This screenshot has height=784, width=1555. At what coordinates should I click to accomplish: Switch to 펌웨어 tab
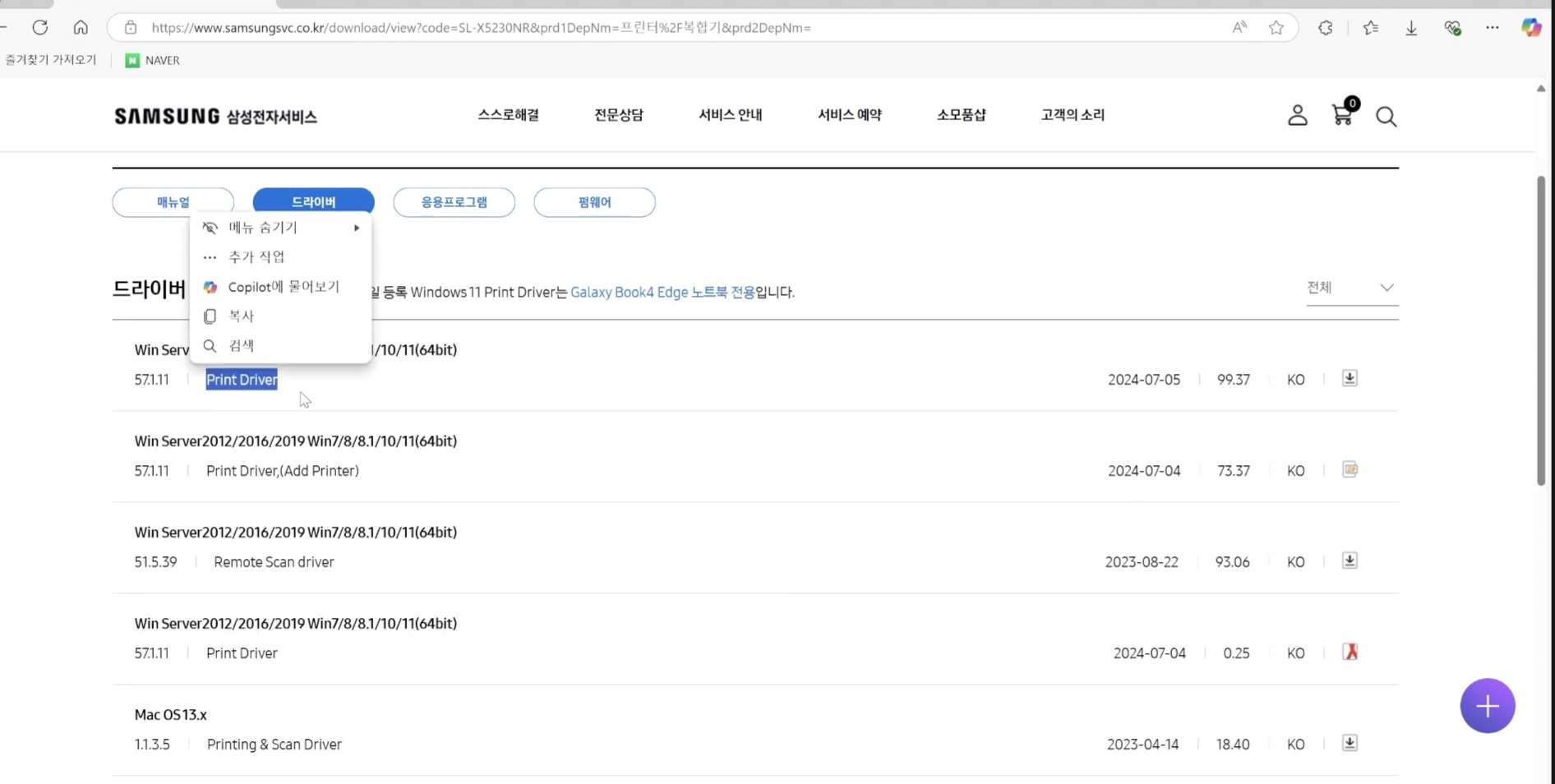point(595,201)
